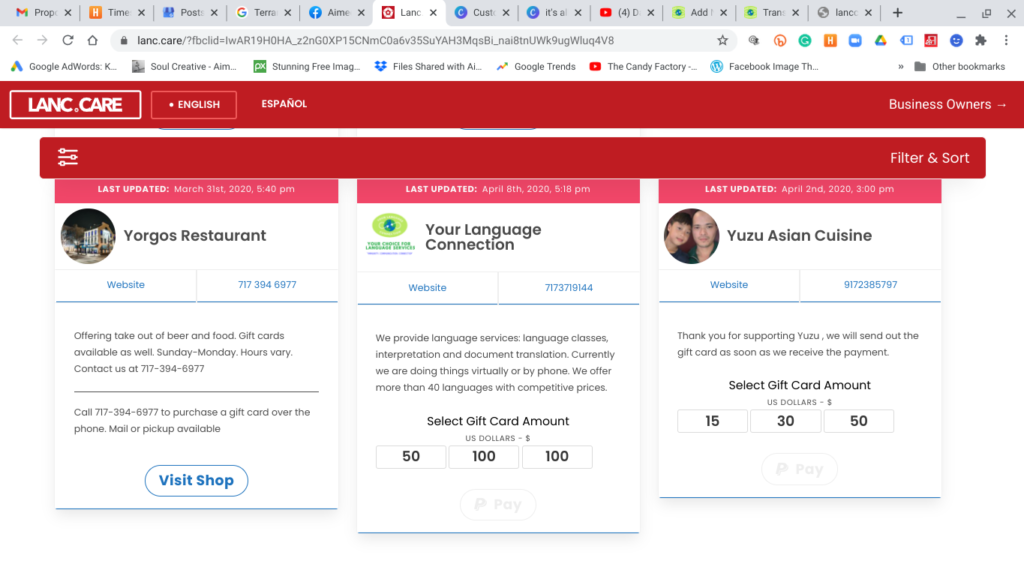Call Yorgos at 717 394 6977
The width and height of the screenshot is (1024, 576).
pos(267,285)
